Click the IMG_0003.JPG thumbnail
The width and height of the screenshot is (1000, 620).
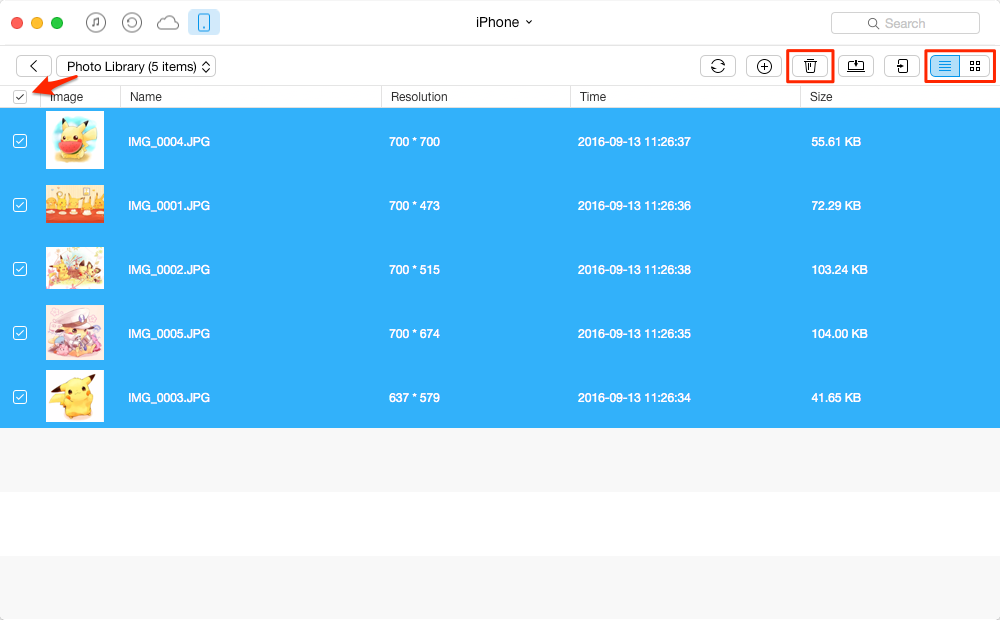pyautogui.click(x=75, y=396)
